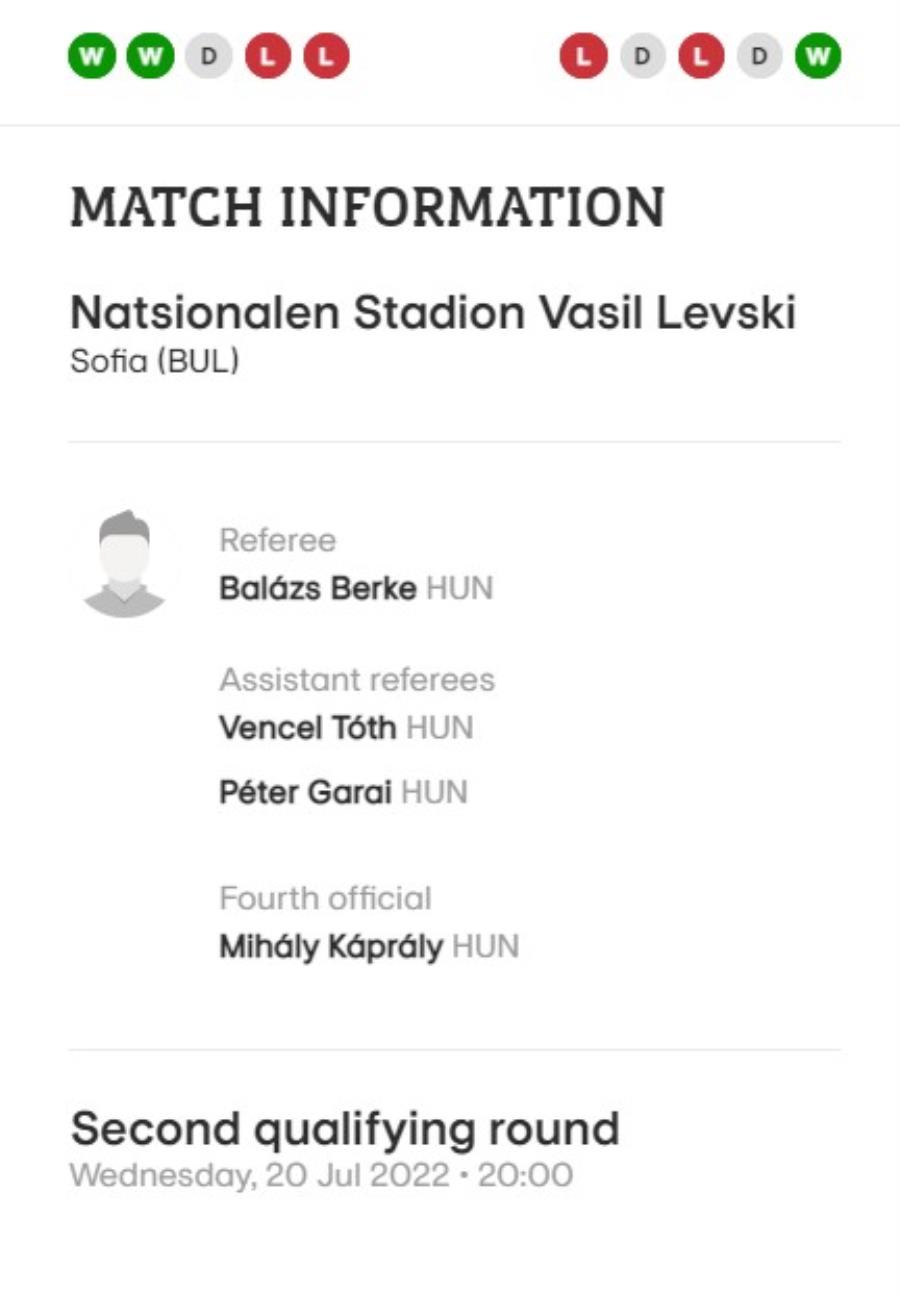This screenshot has width=900, height=1295.
Task: Click first red L badge in left form row
Action: (x=267, y=56)
